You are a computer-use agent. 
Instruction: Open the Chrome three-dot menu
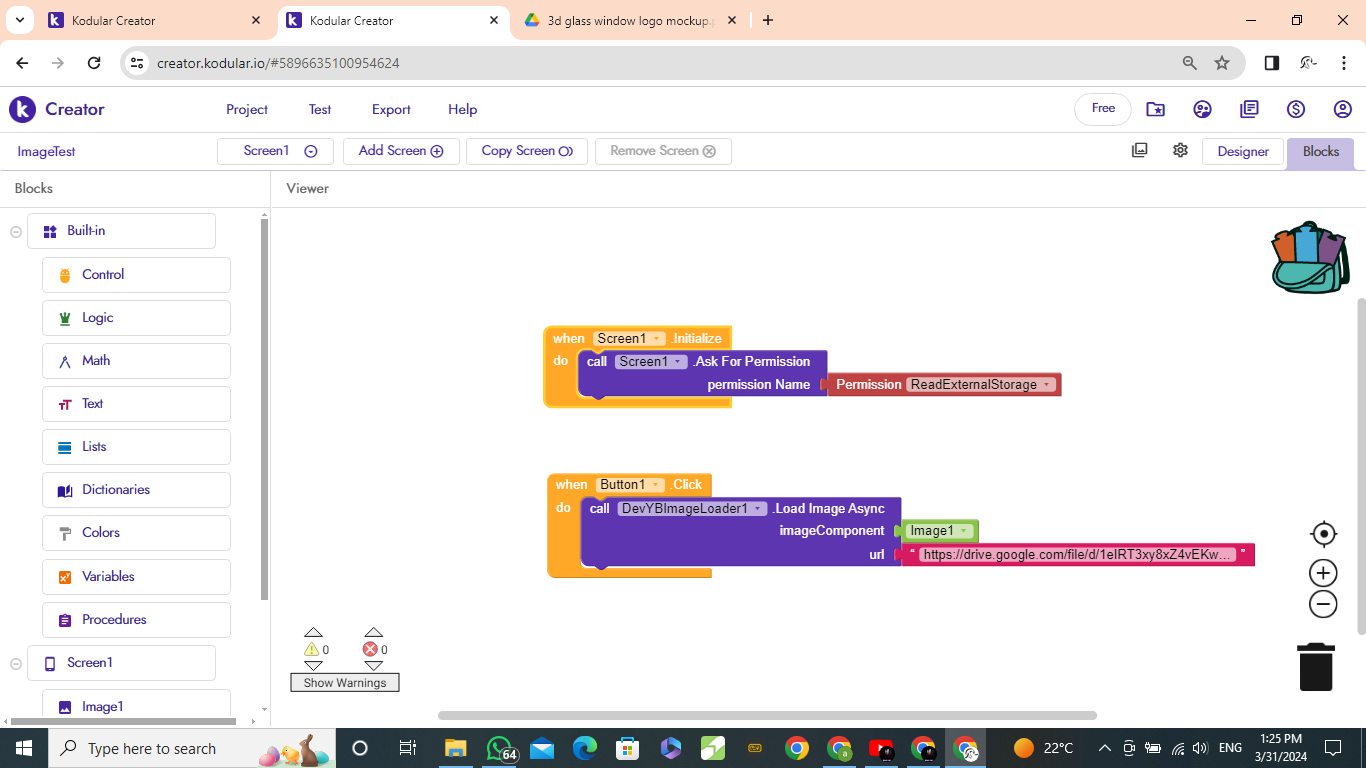click(x=1344, y=63)
